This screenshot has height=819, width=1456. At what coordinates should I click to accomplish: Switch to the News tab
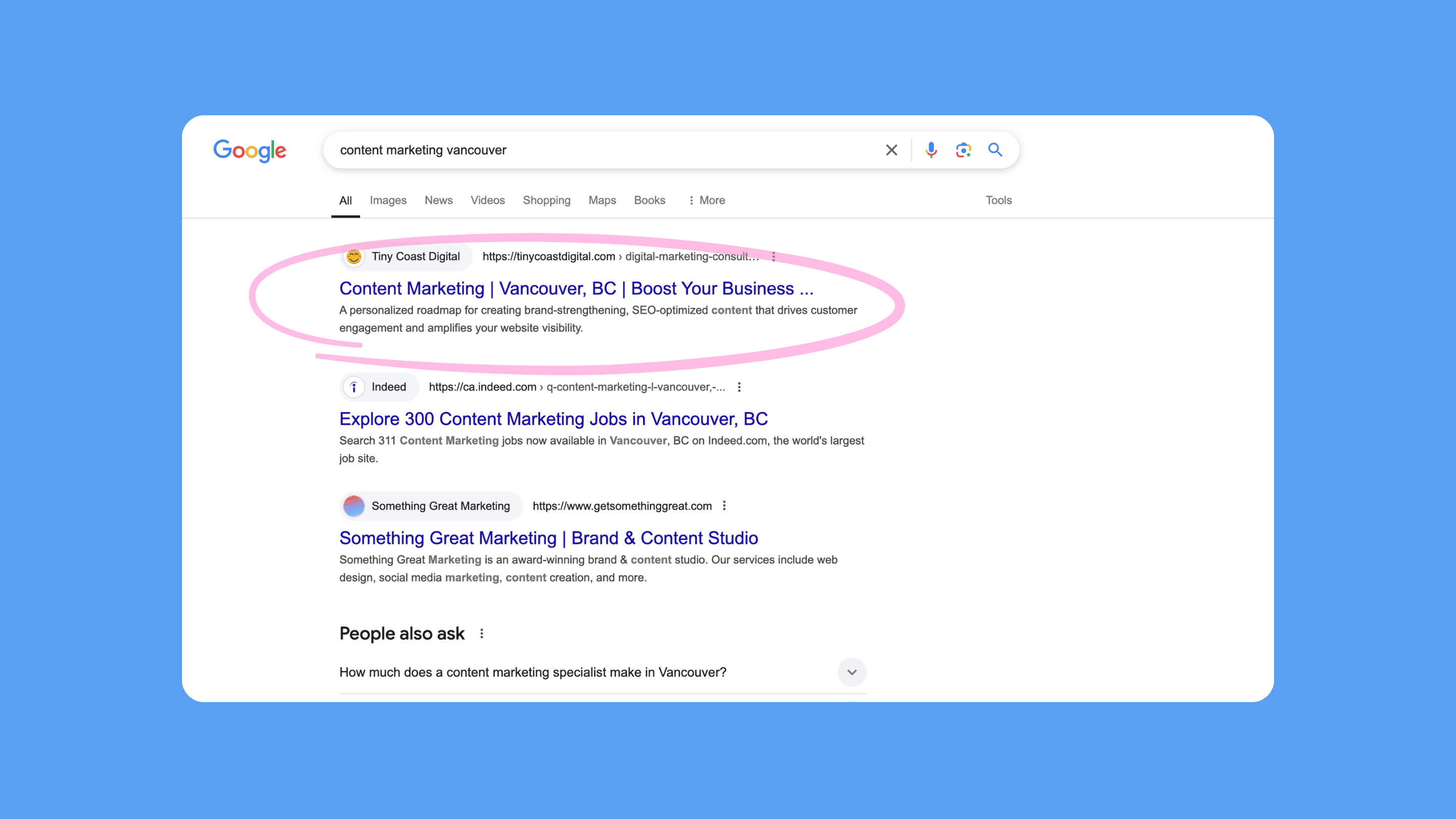(x=439, y=200)
